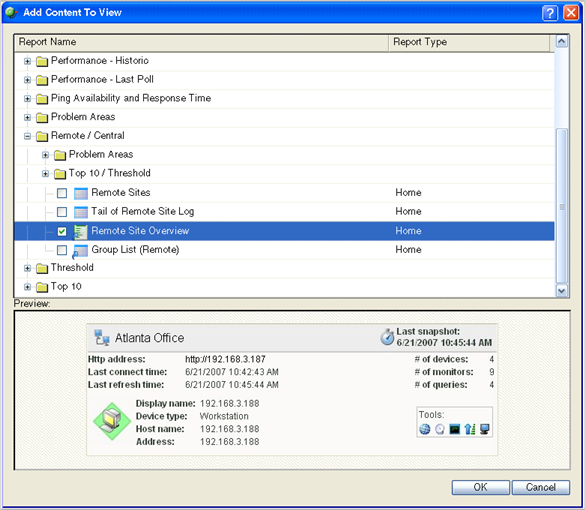The height and width of the screenshot is (510, 585).
Task: Open the web browser globe tool
Action: point(425,429)
